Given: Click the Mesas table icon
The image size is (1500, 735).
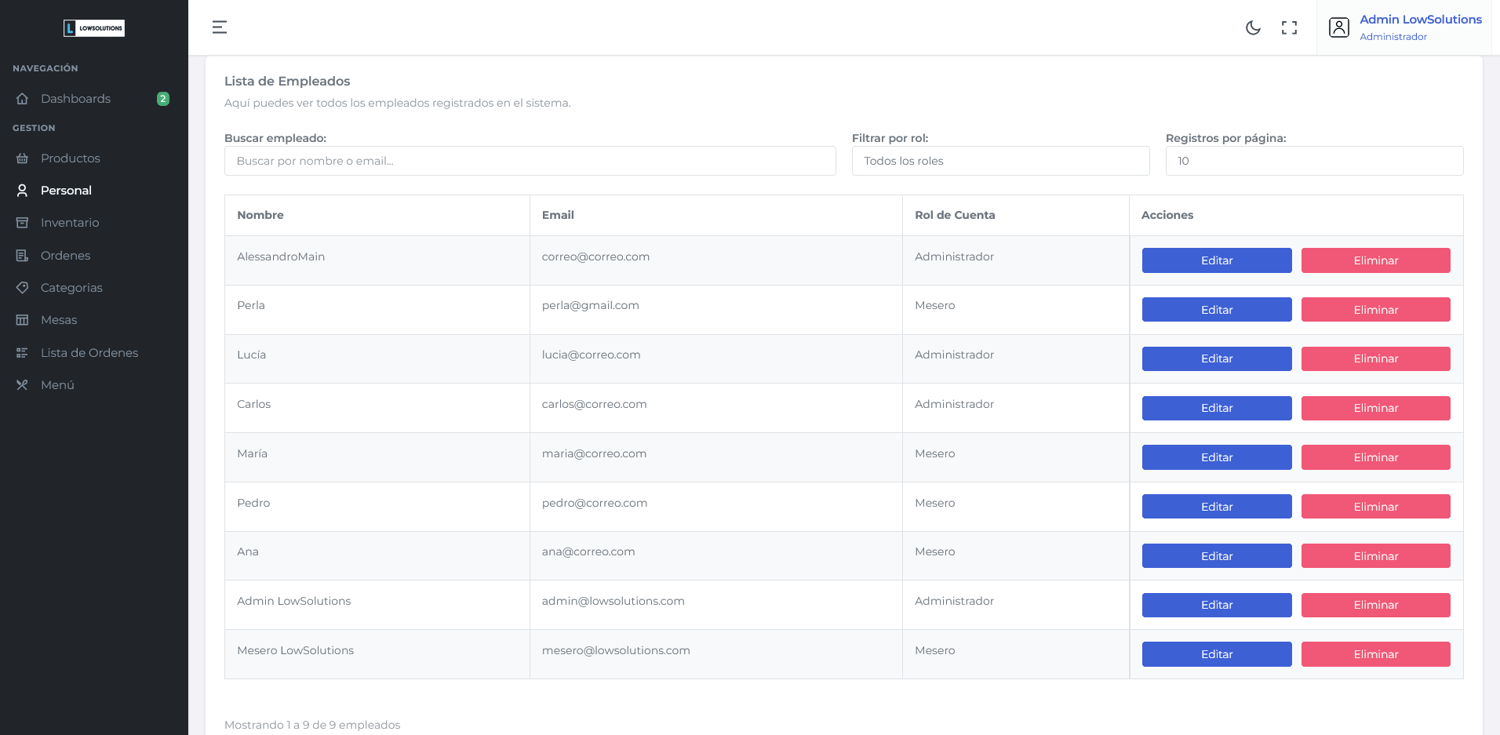Looking at the screenshot, I should (22, 320).
